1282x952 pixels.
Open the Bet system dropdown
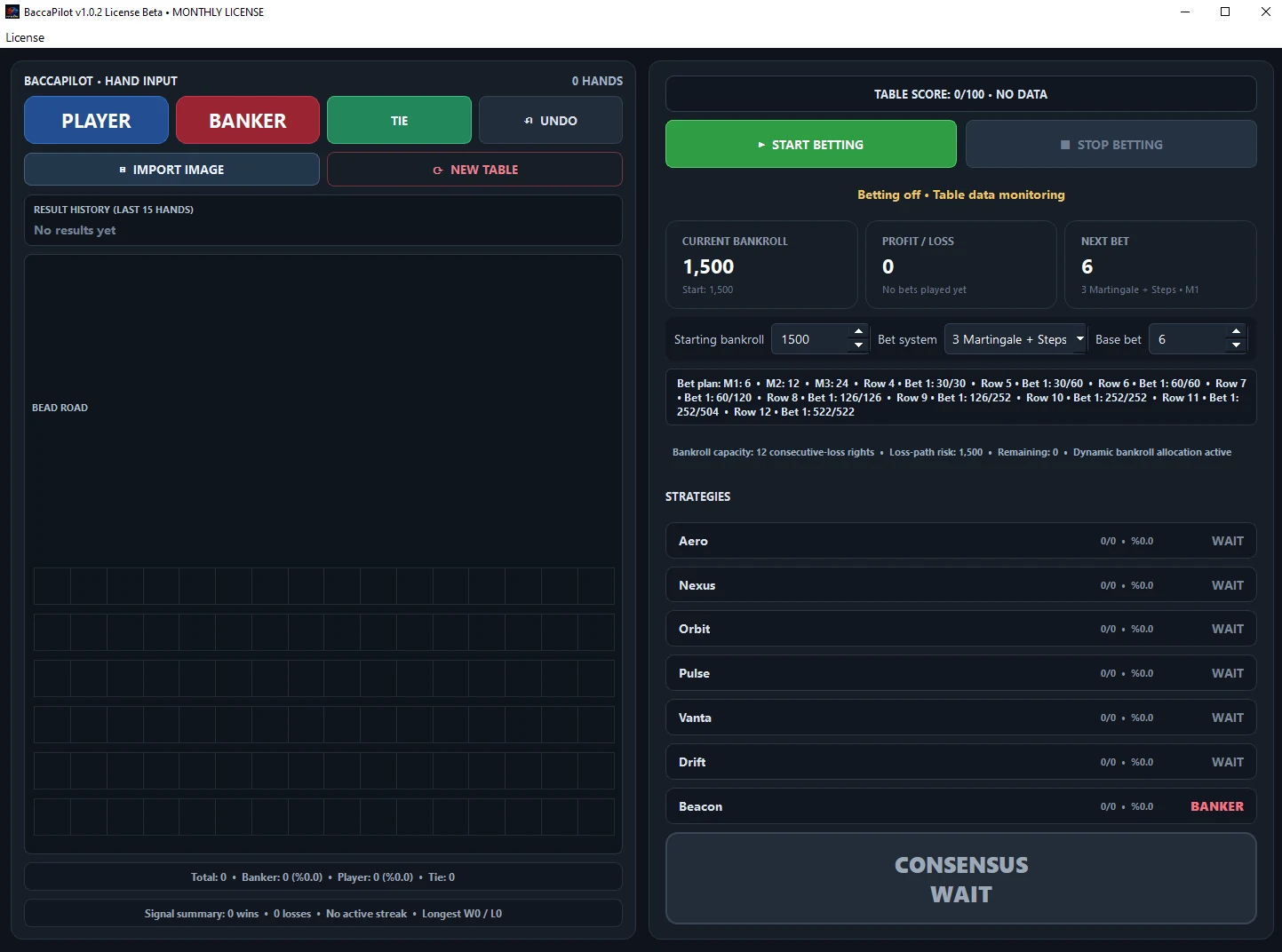click(1015, 339)
